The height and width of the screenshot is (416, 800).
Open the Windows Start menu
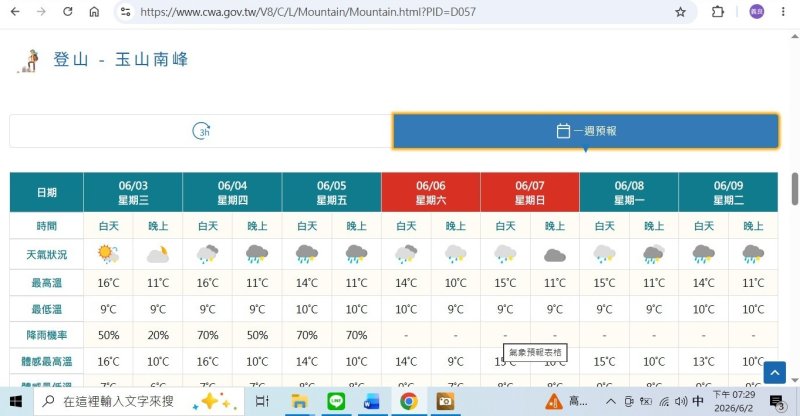click(x=16, y=402)
